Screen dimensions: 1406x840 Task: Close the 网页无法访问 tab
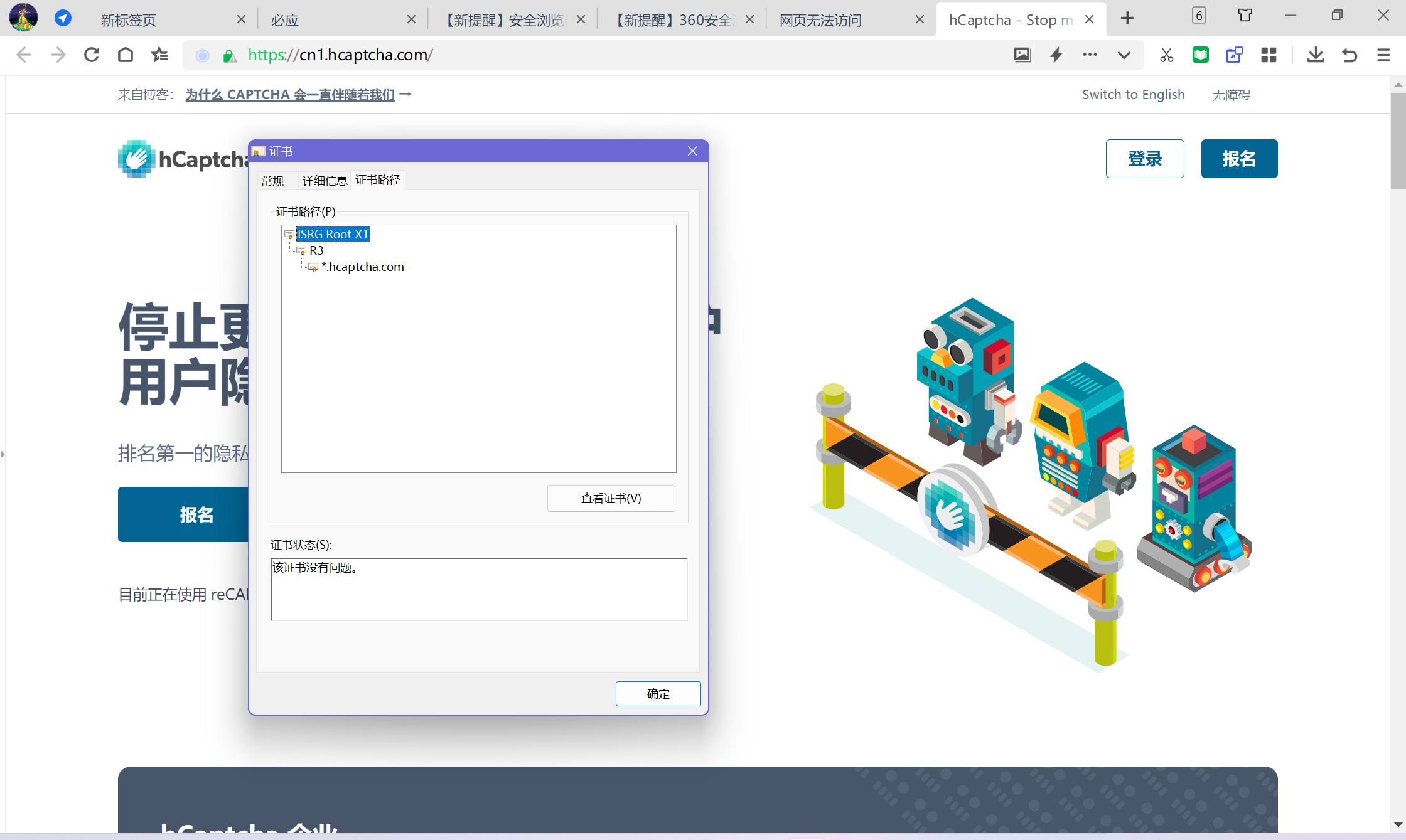(920, 19)
